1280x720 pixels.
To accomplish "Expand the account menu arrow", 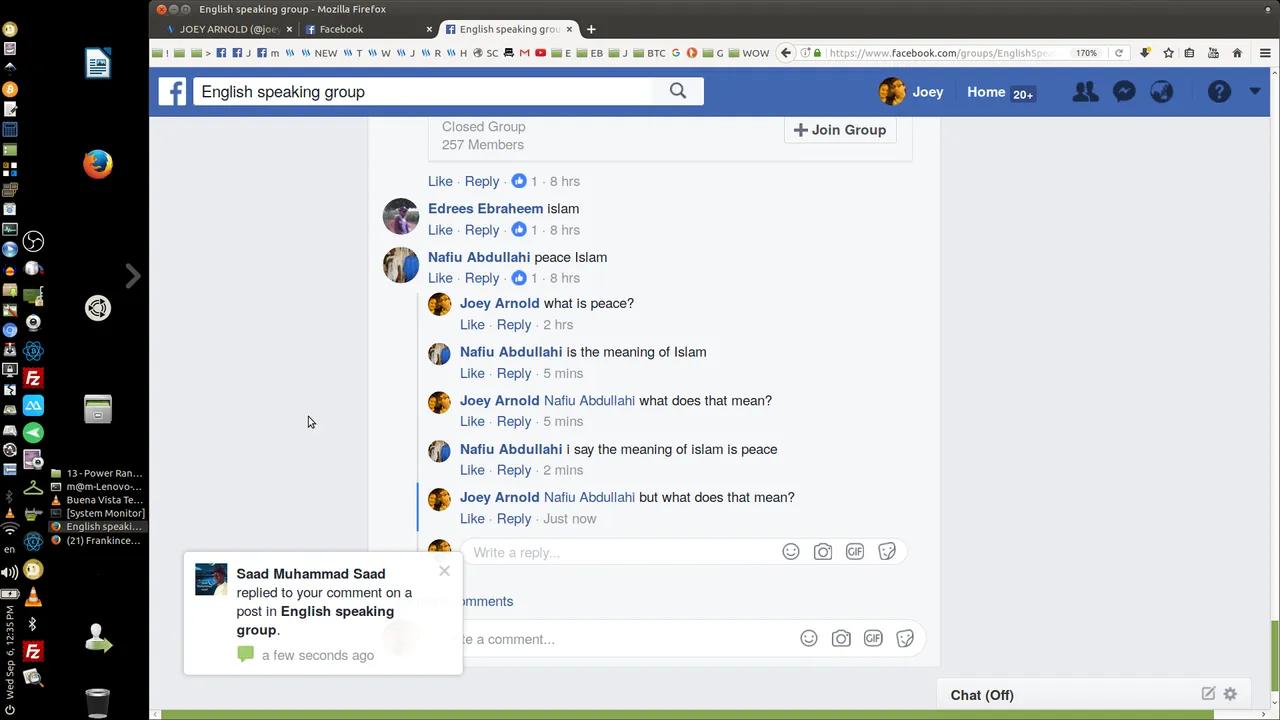I will pos(1255,92).
